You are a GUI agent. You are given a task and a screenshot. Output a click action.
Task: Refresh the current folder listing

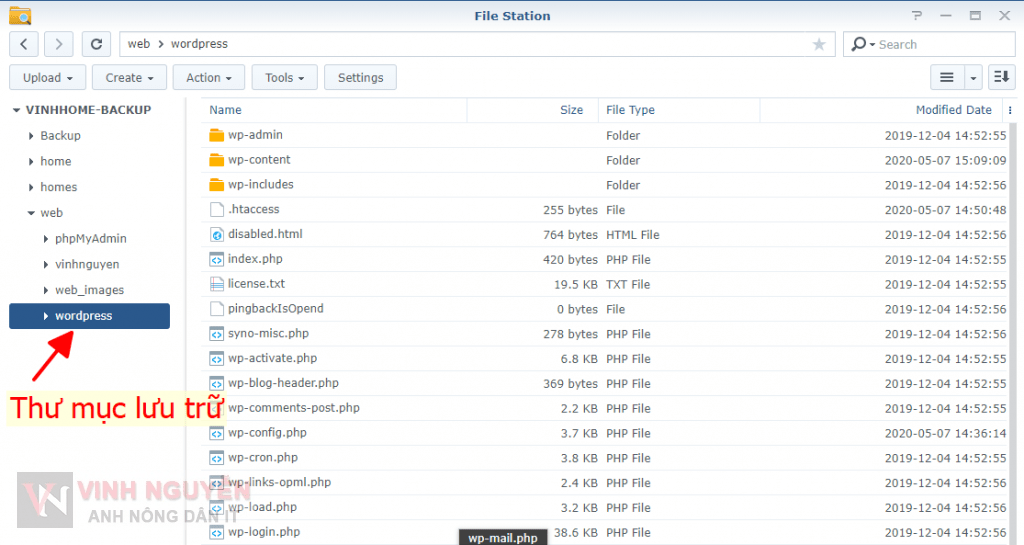(x=96, y=44)
